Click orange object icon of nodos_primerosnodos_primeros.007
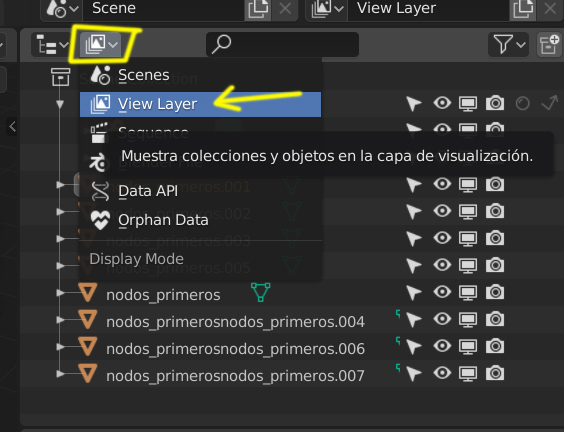 [88, 373]
